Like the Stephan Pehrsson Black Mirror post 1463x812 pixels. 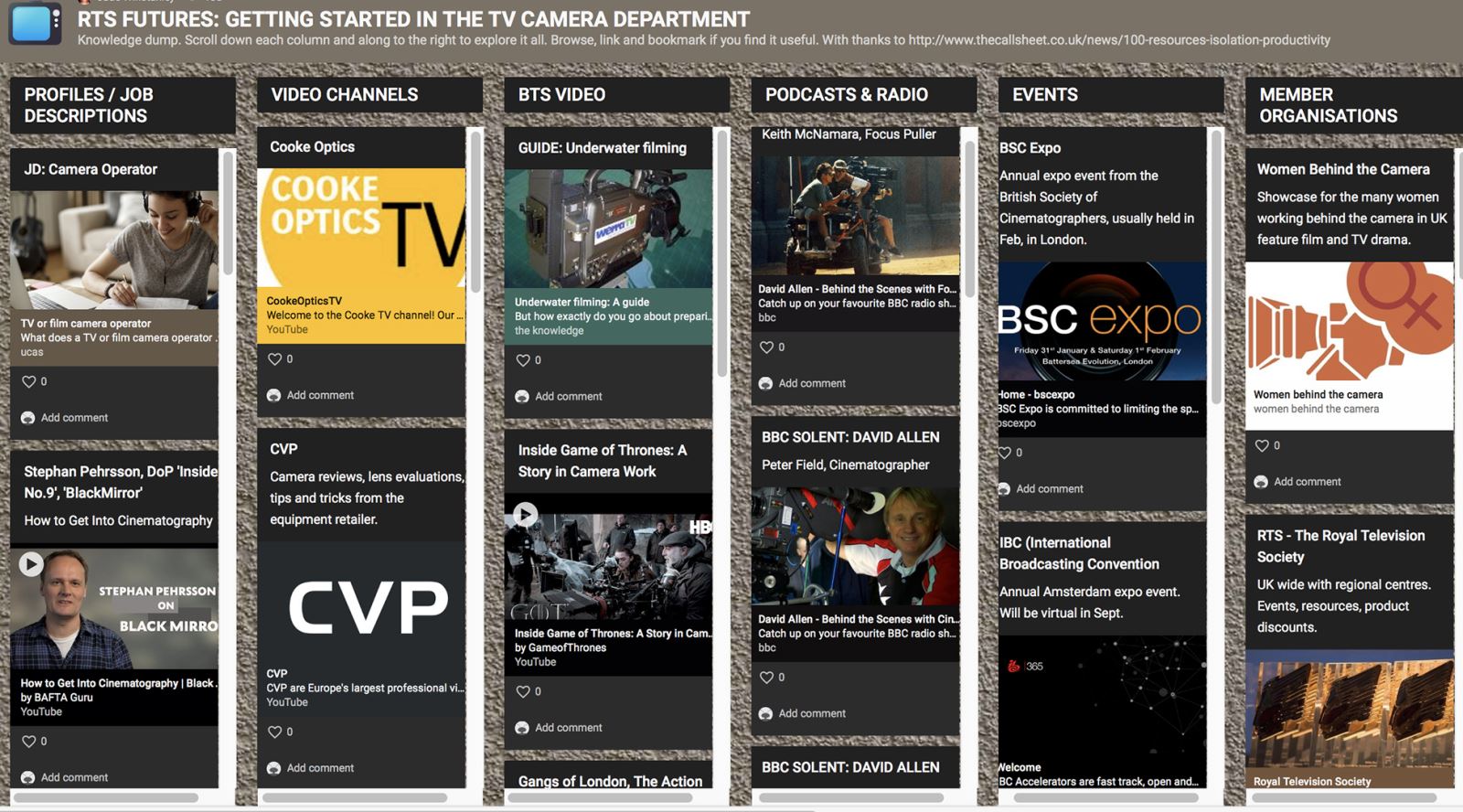[x=28, y=742]
